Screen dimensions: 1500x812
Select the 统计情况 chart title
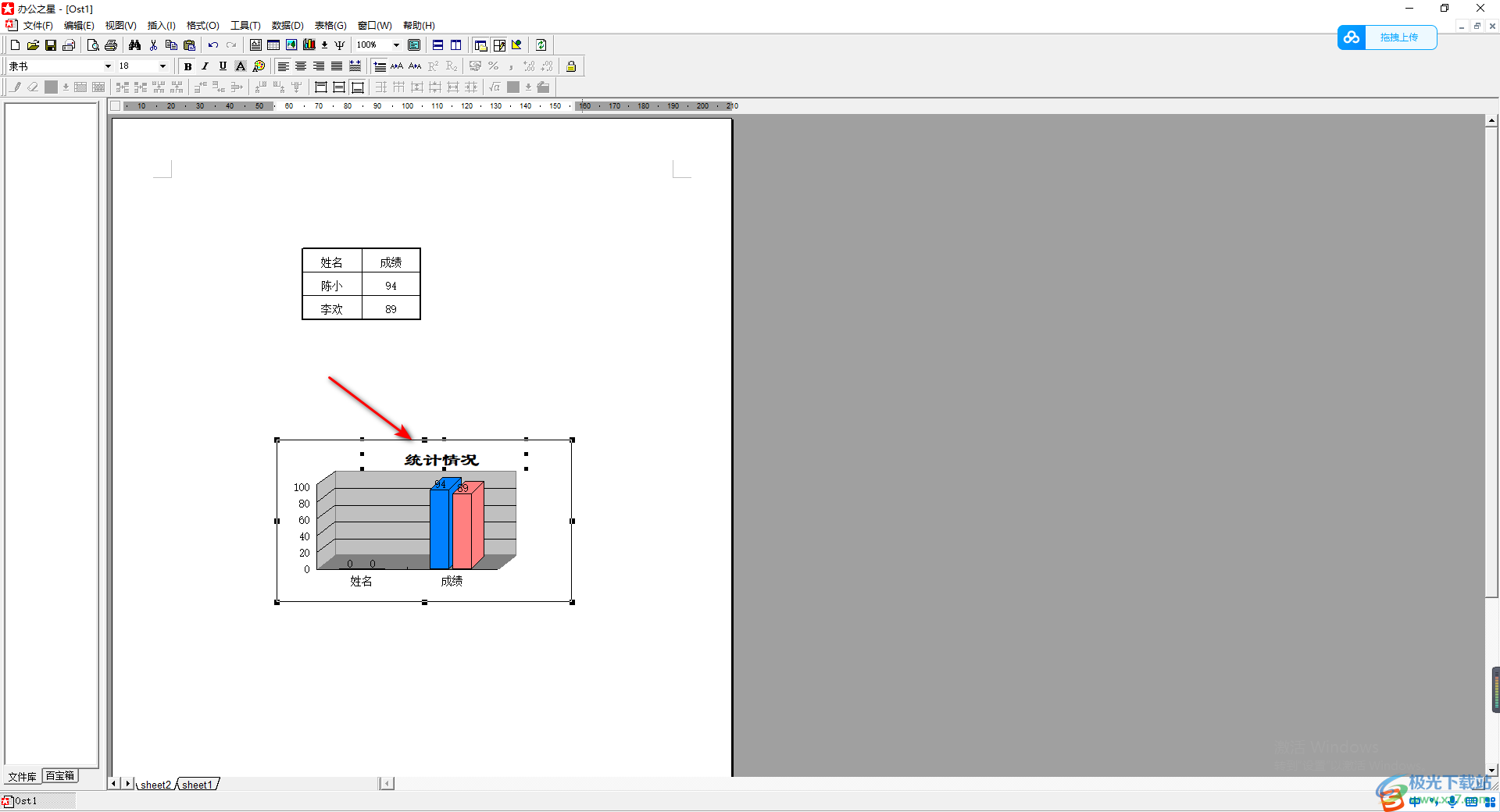point(441,461)
